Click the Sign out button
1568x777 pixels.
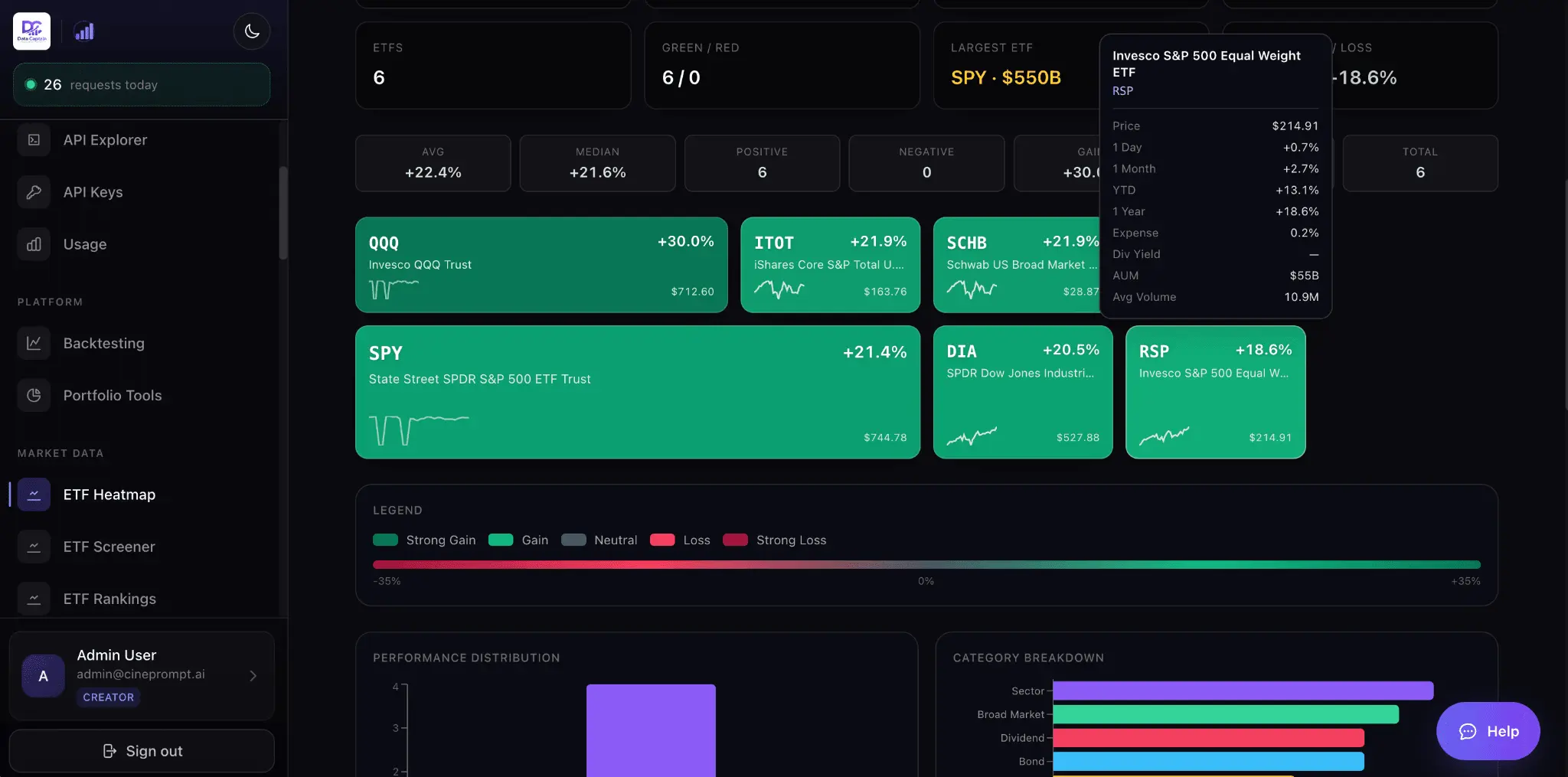[142, 751]
